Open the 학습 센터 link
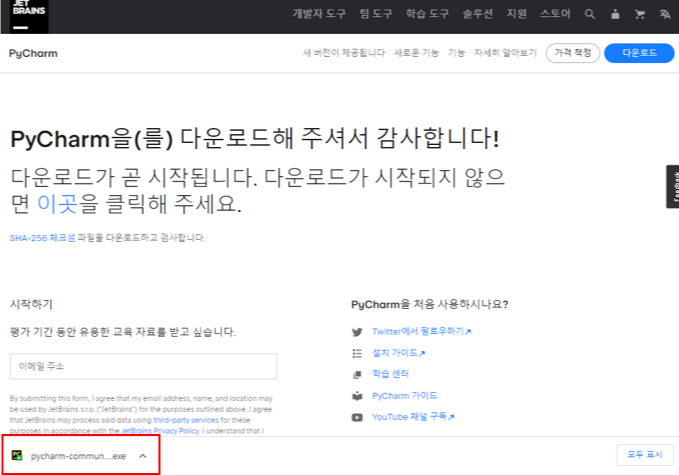 (x=390, y=374)
